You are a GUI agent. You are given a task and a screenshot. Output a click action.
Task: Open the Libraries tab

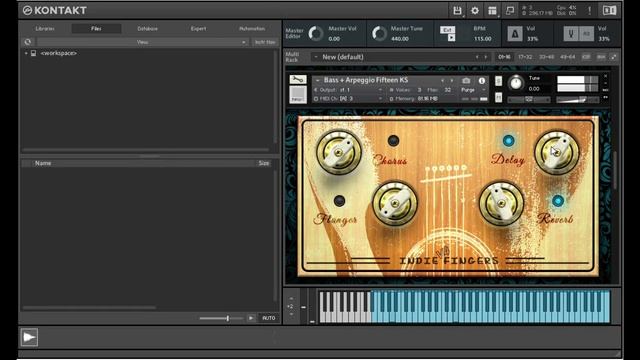tap(44, 29)
